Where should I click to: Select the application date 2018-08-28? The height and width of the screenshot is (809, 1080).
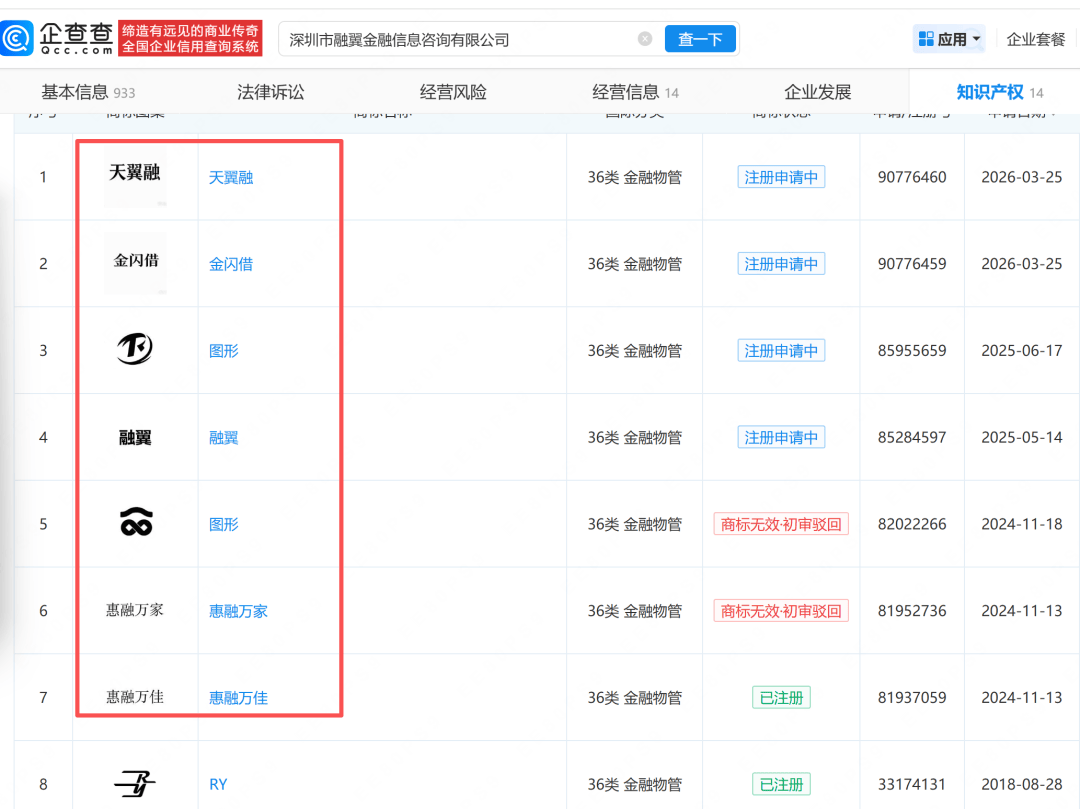point(1021,784)
